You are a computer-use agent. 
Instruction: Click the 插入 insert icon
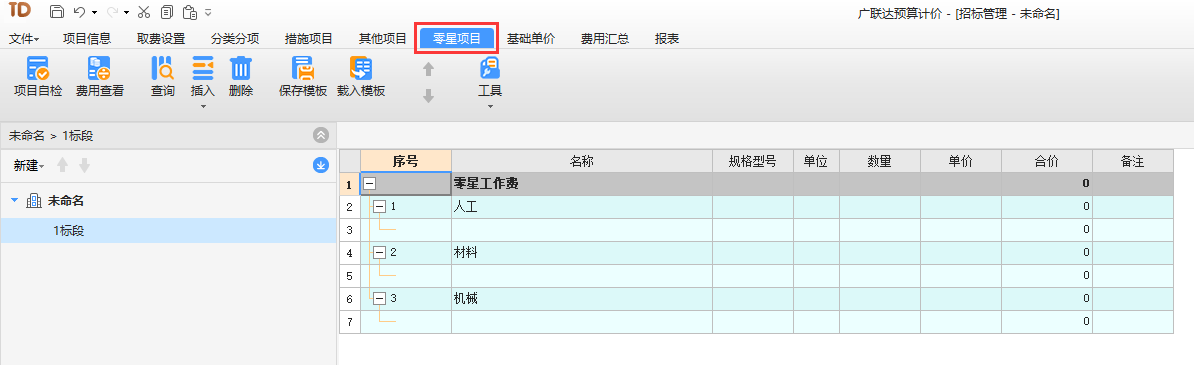[203, 69]
